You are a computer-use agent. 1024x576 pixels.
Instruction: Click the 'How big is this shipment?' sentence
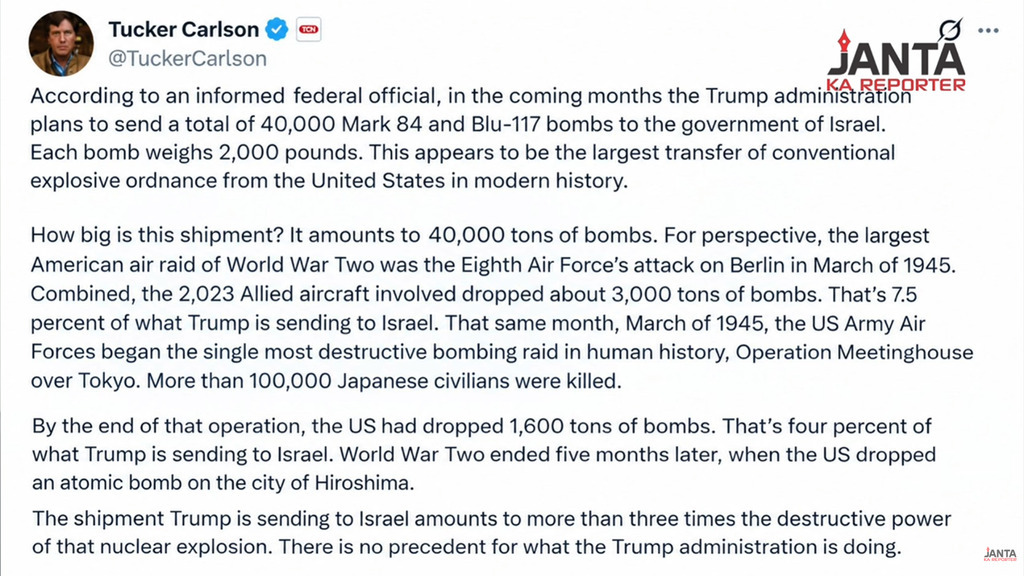tap(157, 235)
